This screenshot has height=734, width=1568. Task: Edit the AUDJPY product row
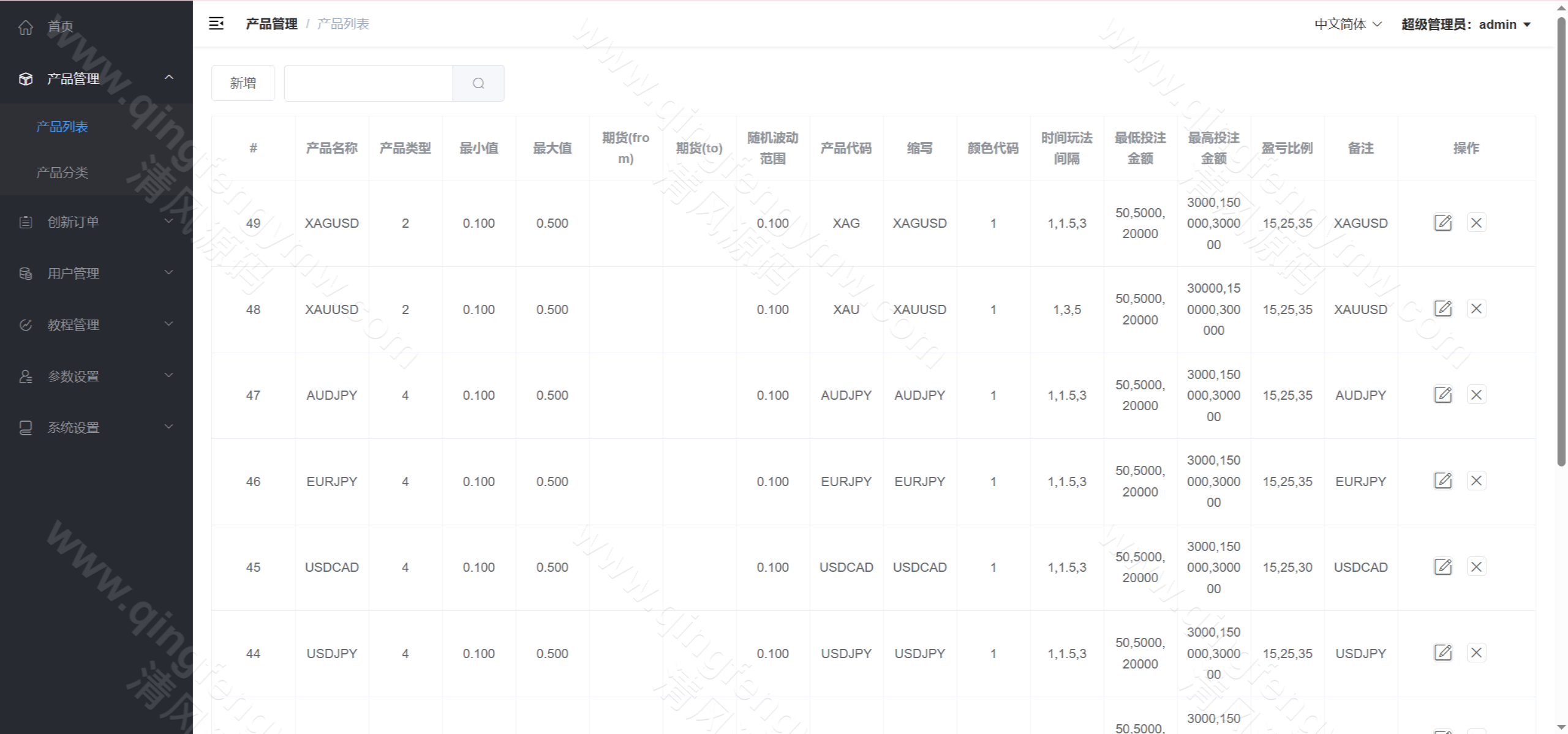pos(1443,395)
